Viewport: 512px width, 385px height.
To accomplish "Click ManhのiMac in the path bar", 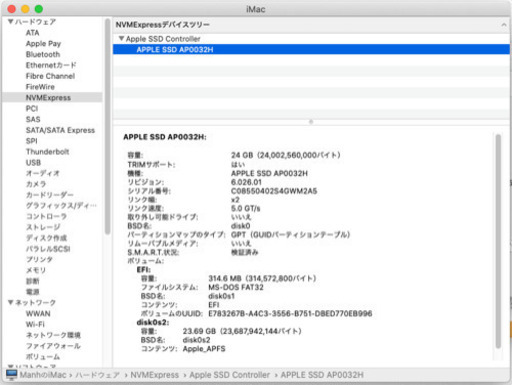I will tap(43, 375).
